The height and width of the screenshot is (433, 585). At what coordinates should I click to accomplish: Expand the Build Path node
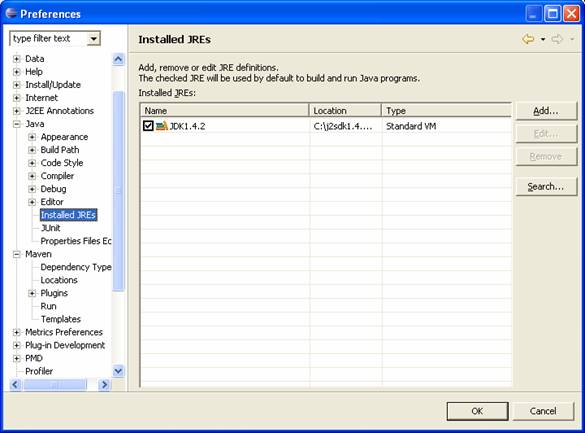click(x=32, y=150)
